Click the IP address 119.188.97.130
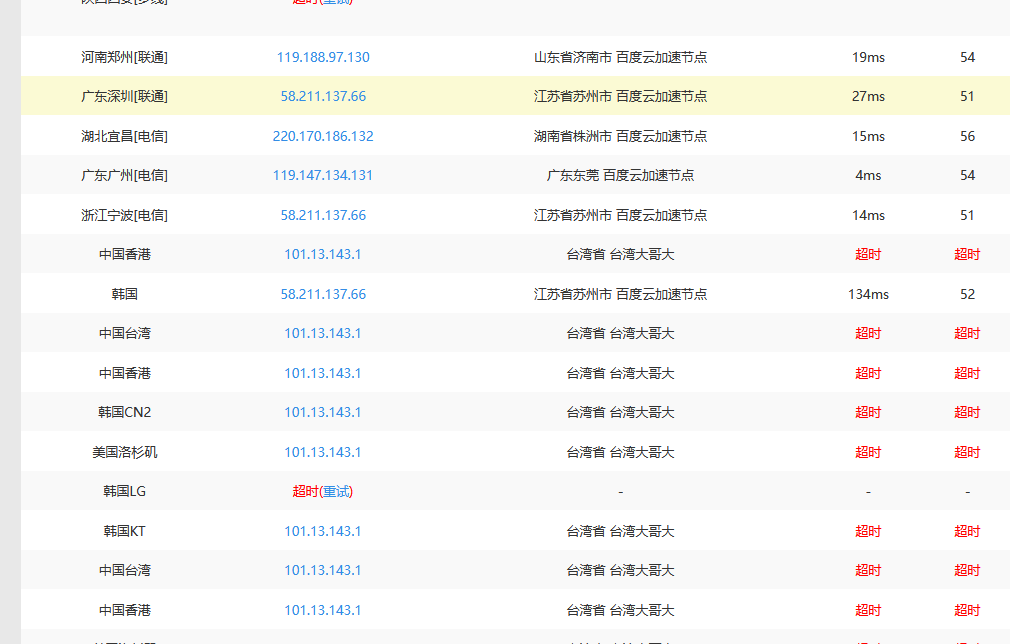 coord(323,57)
